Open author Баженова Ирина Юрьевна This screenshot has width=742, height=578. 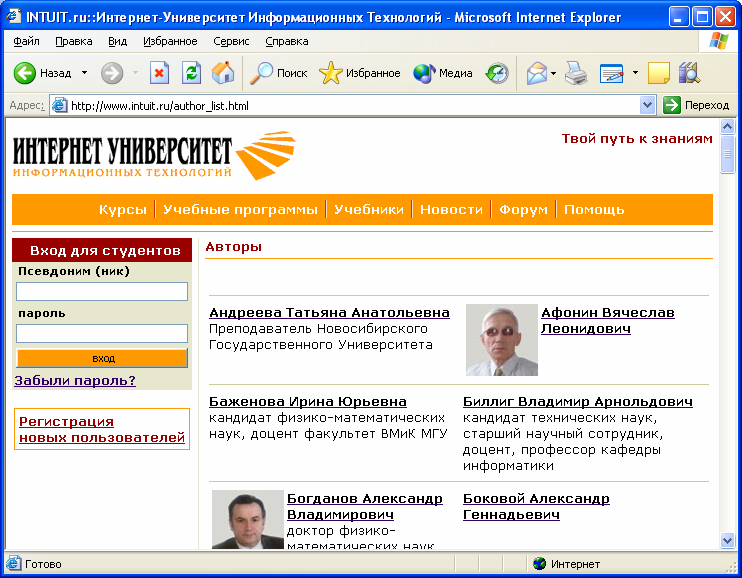308,401
